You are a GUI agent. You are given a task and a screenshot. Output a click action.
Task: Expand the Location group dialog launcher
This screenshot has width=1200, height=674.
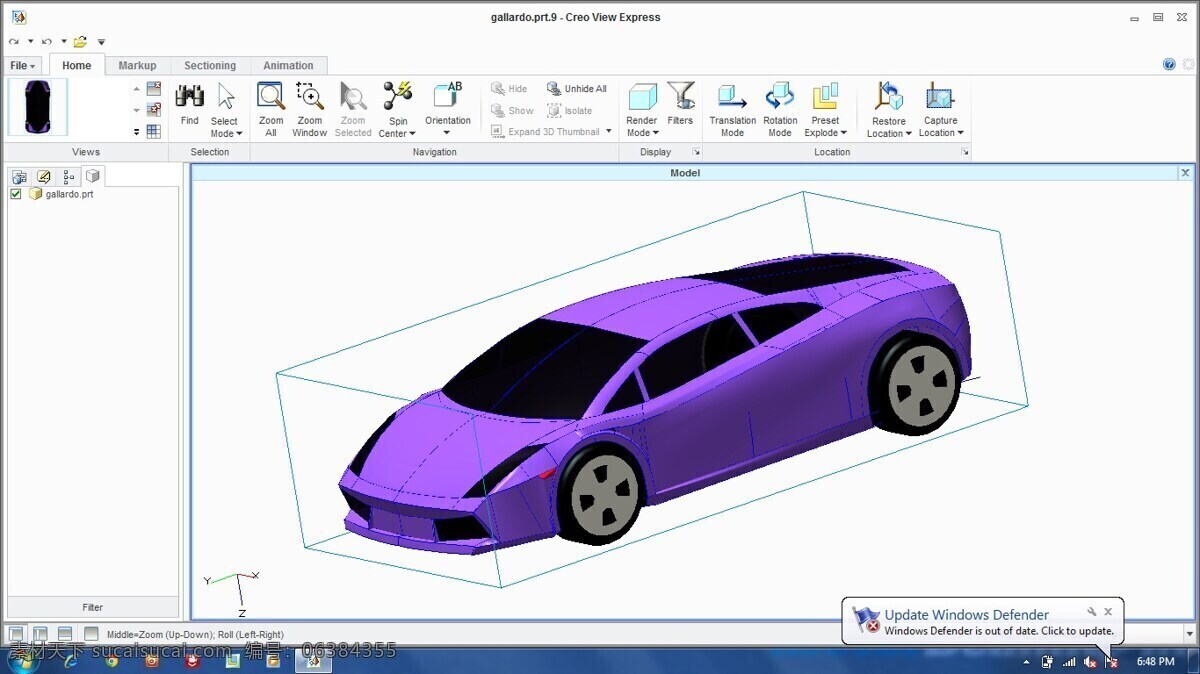[965, 152]
